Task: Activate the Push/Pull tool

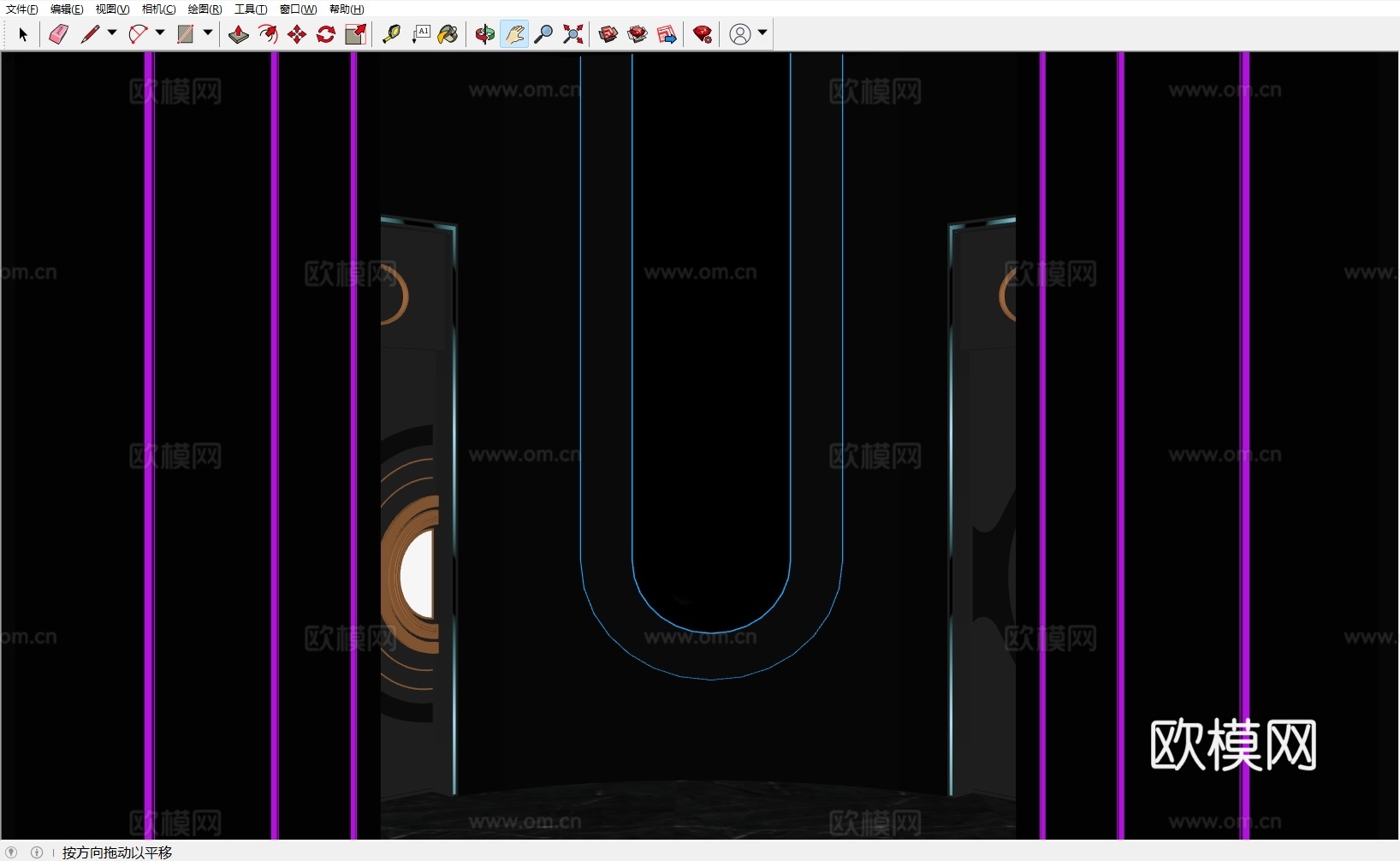Action: [x=239, y=34]
